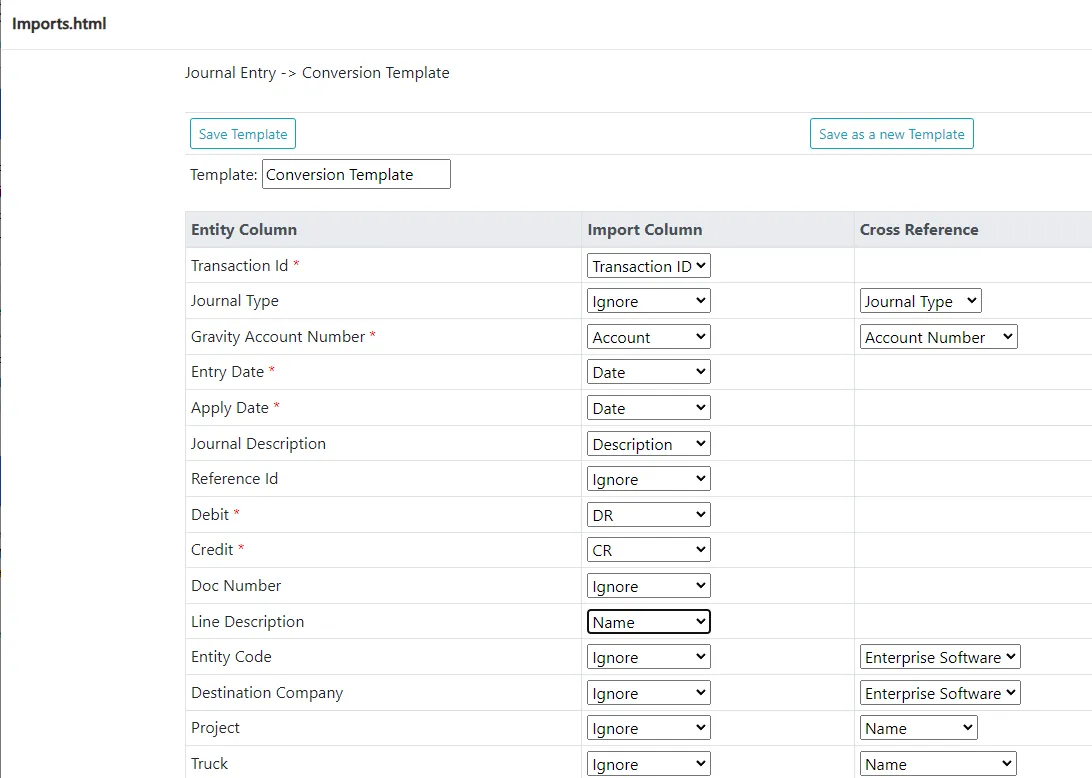This screenshot has height=778, width=1092.
Task: Click the Transaction Id row label
Action: tap(240, 265)
